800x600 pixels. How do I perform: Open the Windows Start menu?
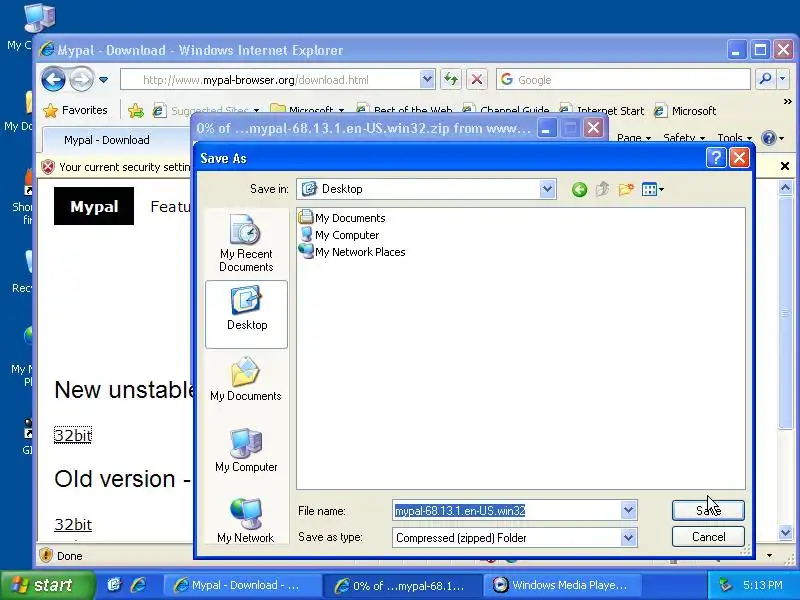tap(48, 585)
